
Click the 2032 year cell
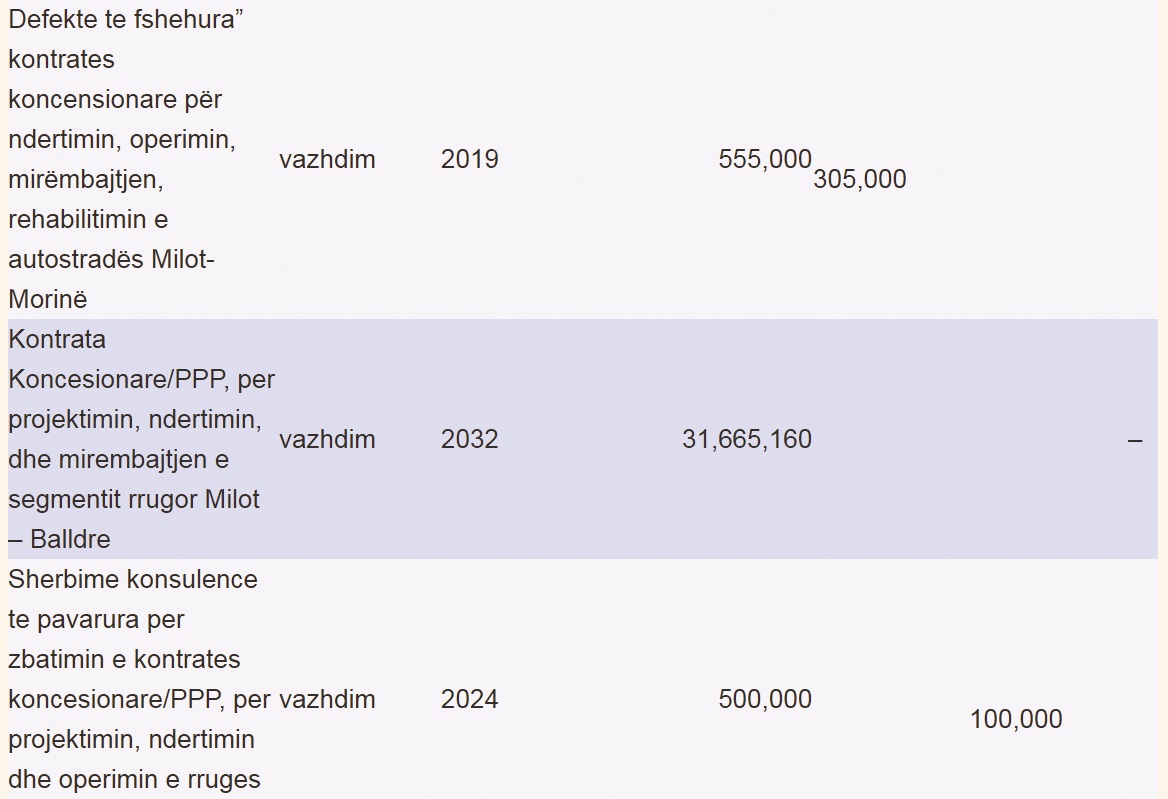469,439
